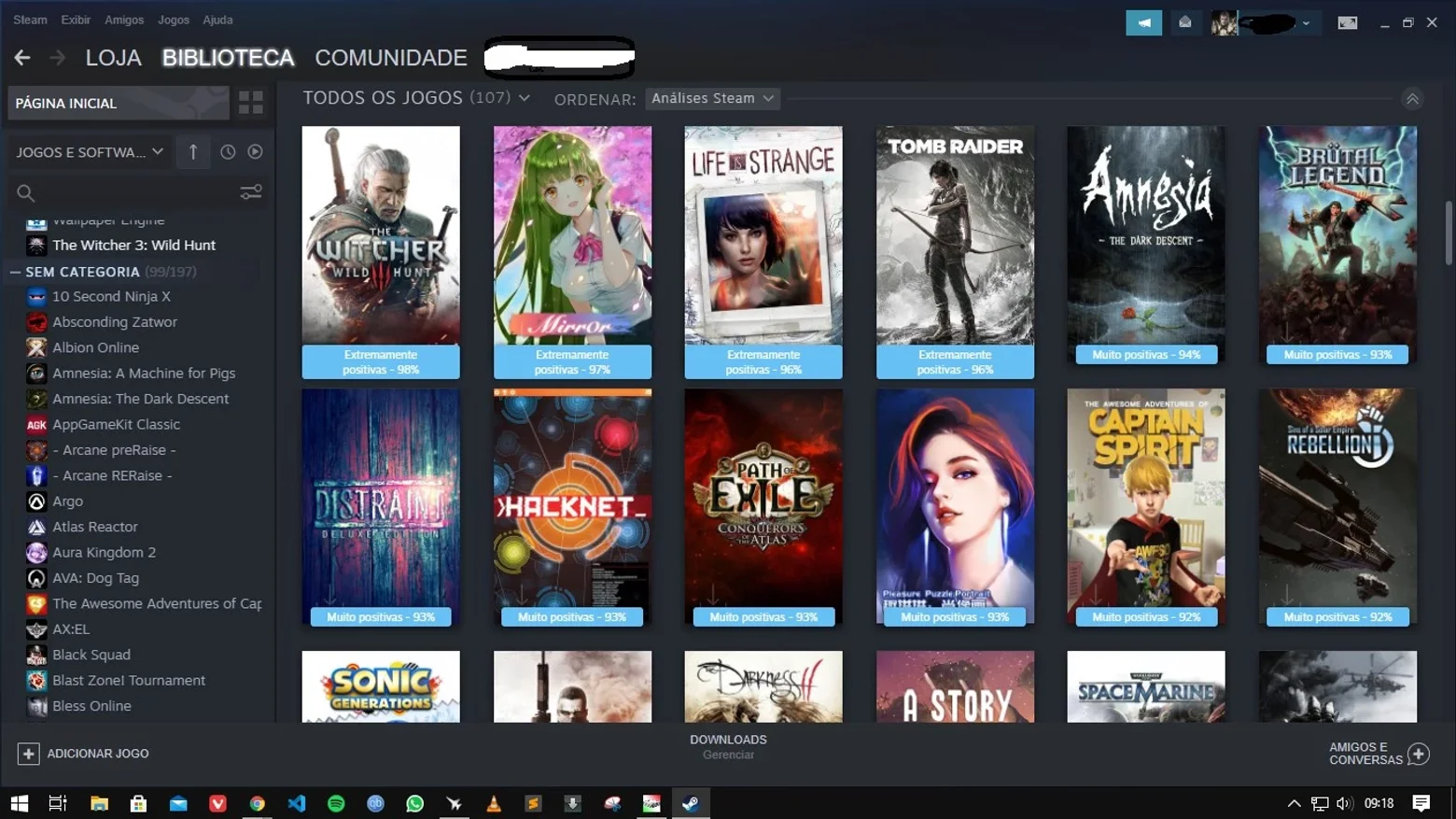1456x819 pixels.
Task: Collapse the game shelf with the double chevron
Action: 1412,98
